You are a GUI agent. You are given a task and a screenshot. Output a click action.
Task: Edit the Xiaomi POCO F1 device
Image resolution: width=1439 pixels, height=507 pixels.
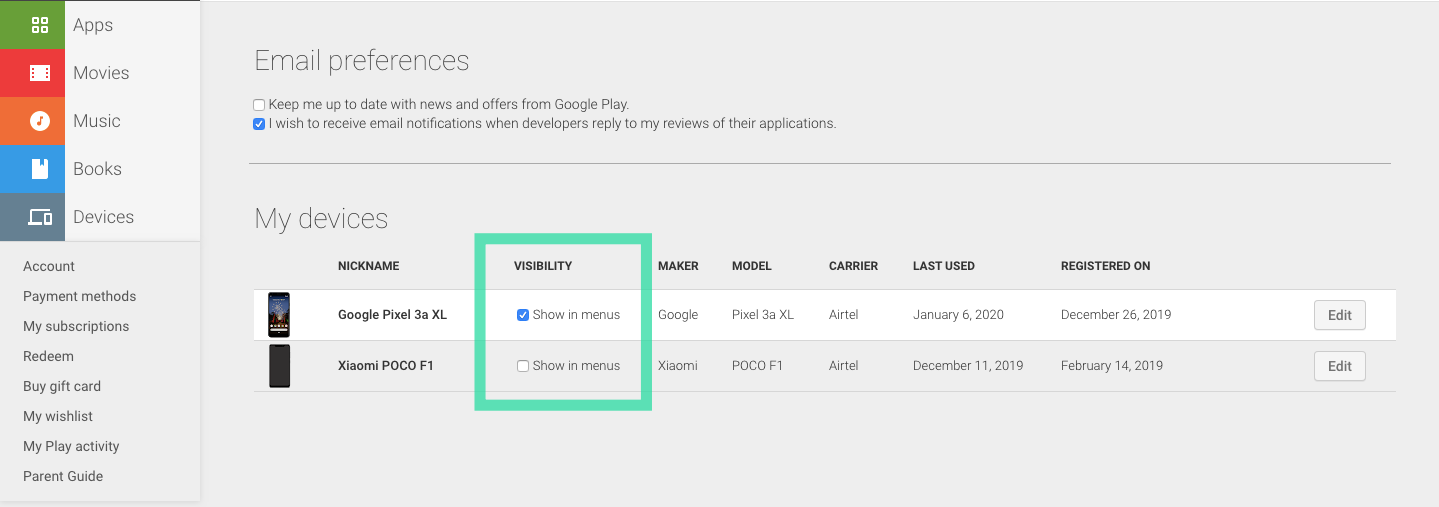click(1339, 366)
